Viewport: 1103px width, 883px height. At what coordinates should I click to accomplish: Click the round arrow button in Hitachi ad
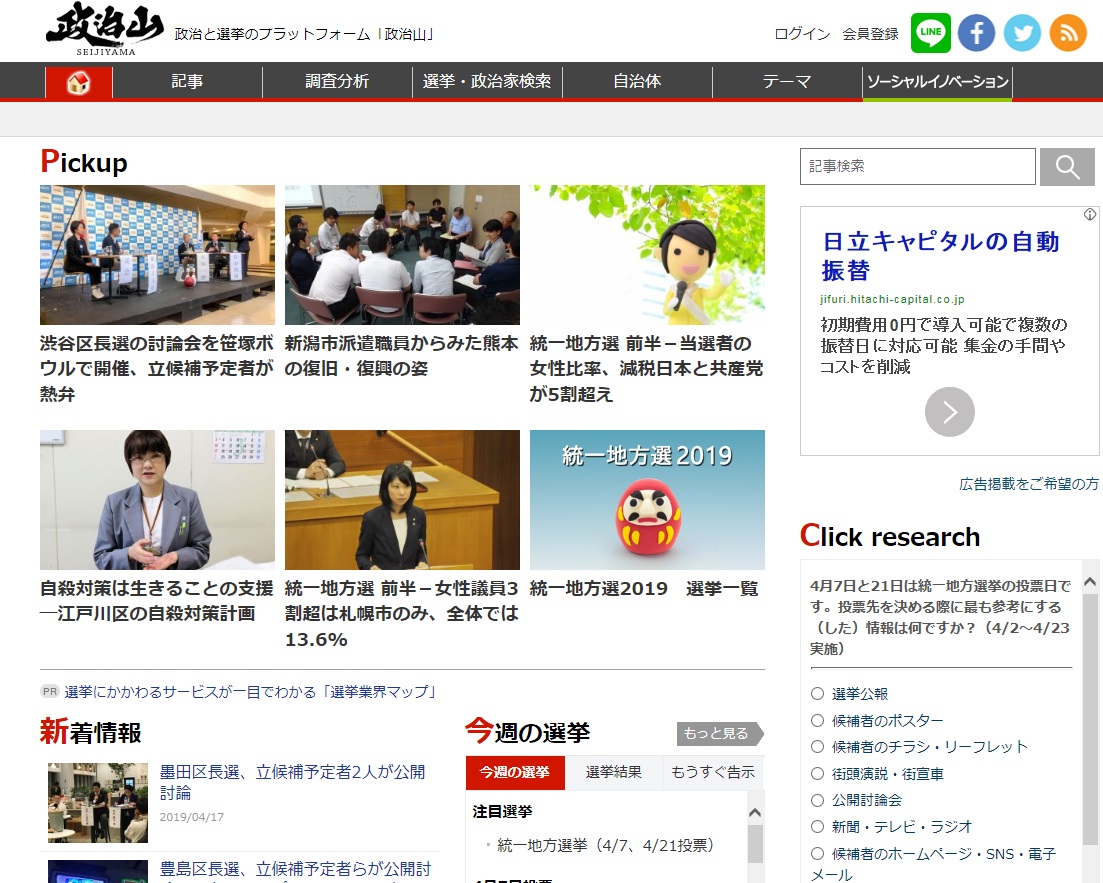click(949, 412)
